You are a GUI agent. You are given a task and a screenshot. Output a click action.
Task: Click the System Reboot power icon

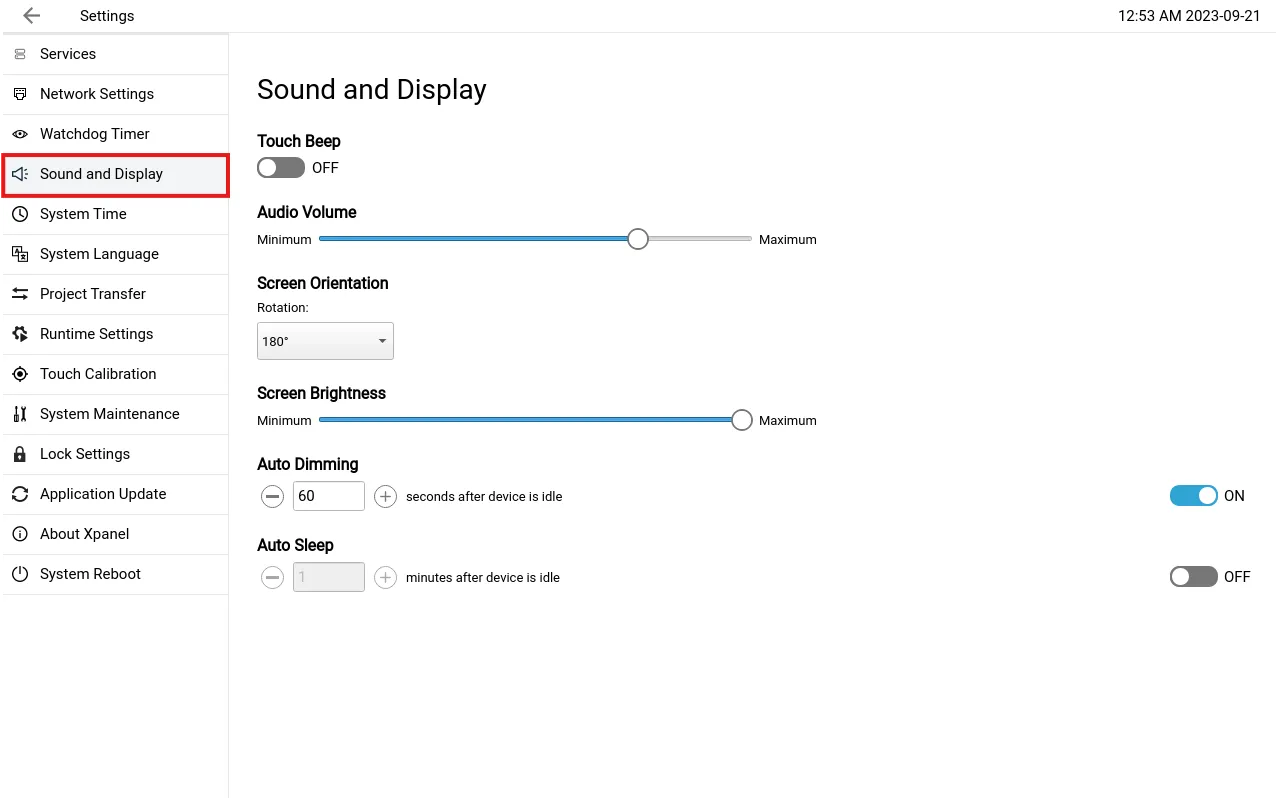click(20, 574)
